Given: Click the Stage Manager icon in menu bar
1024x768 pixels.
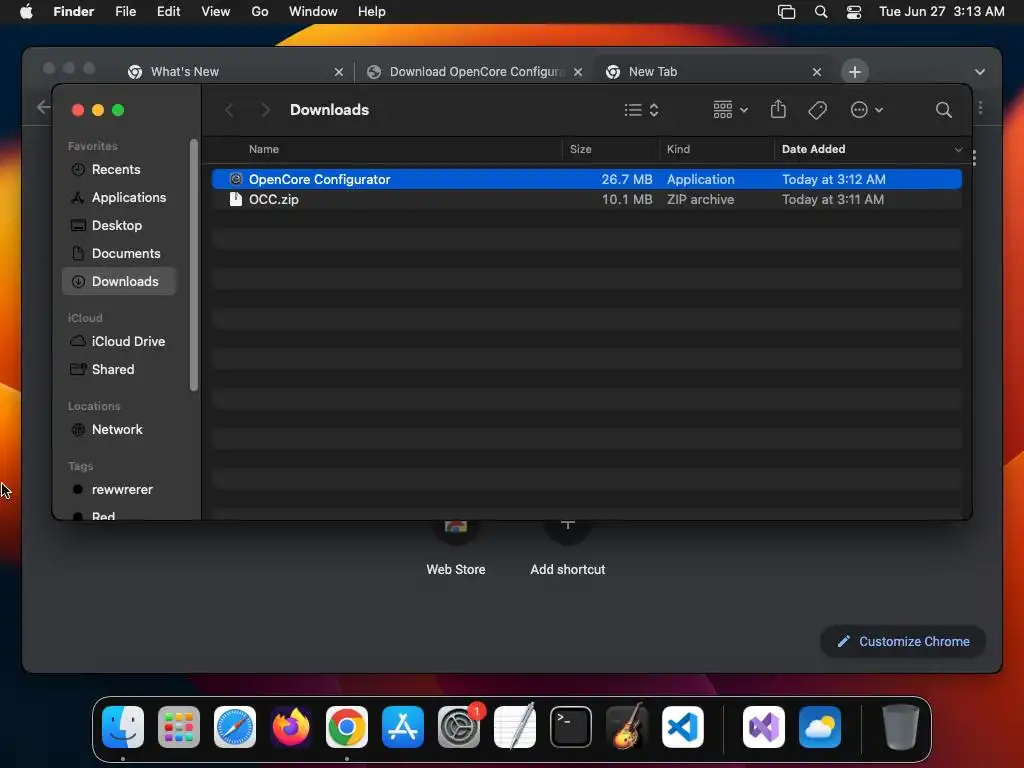Looking at the screenshot, I should point(786,12).
